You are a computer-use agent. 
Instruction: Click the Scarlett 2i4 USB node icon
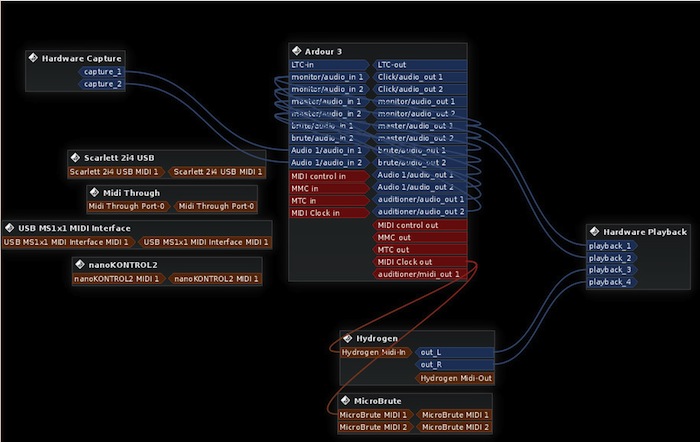(x=75, y=158)
